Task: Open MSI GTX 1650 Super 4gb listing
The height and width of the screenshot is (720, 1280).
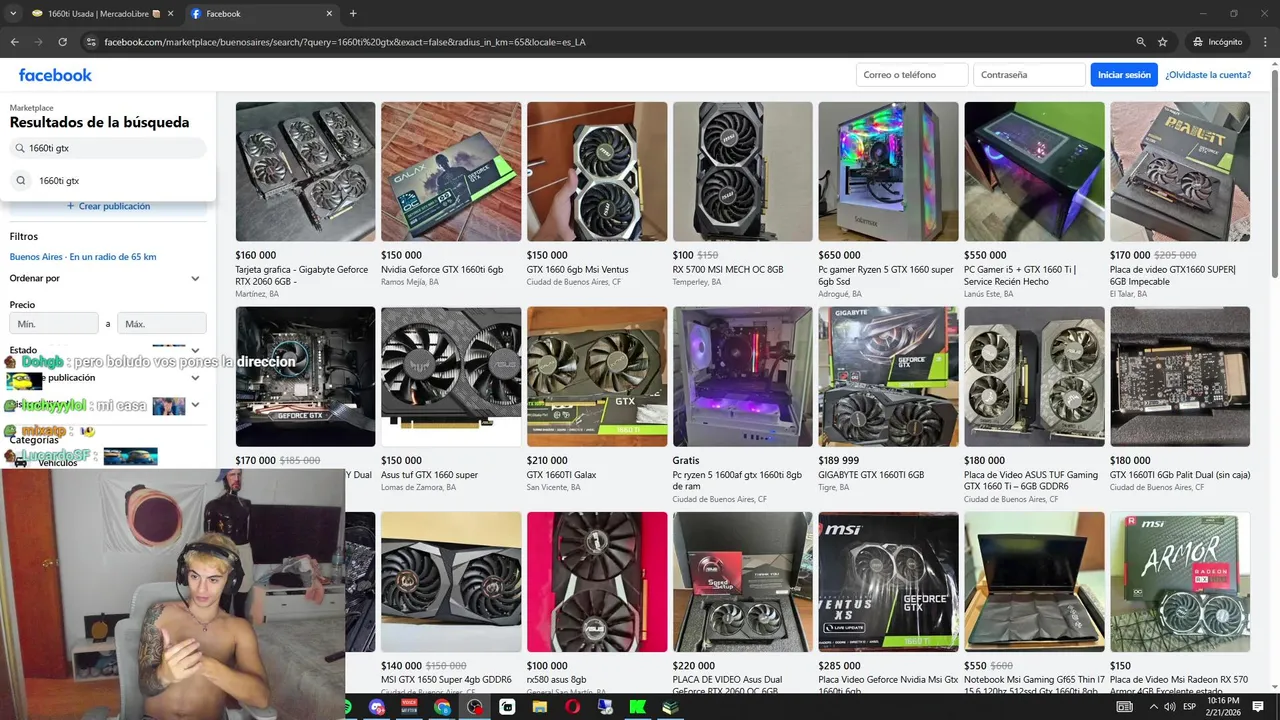Action: pos(451,602)
